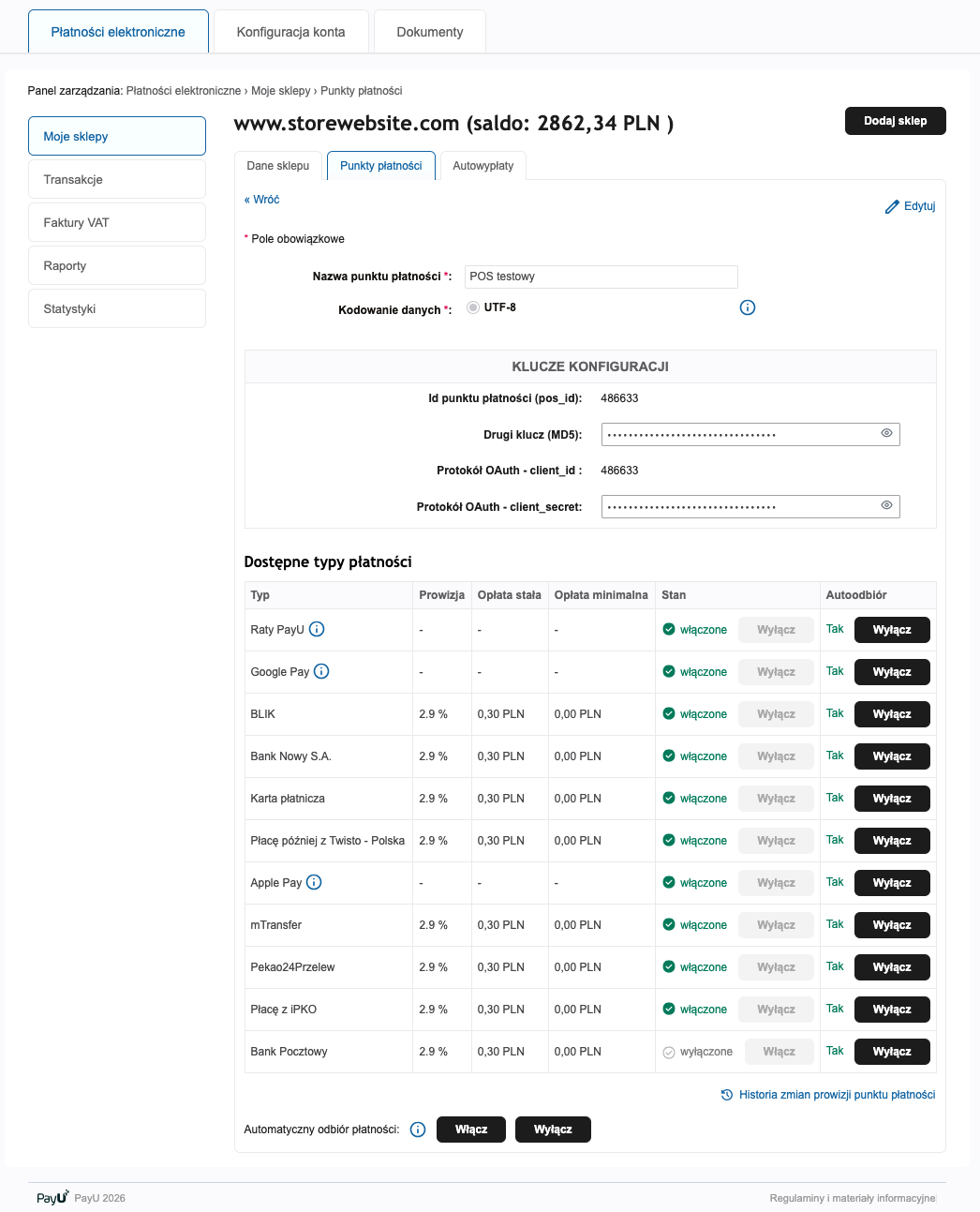Open the Autowypłaty tab
980x1212 pixels.
click(x=483, y=166)
